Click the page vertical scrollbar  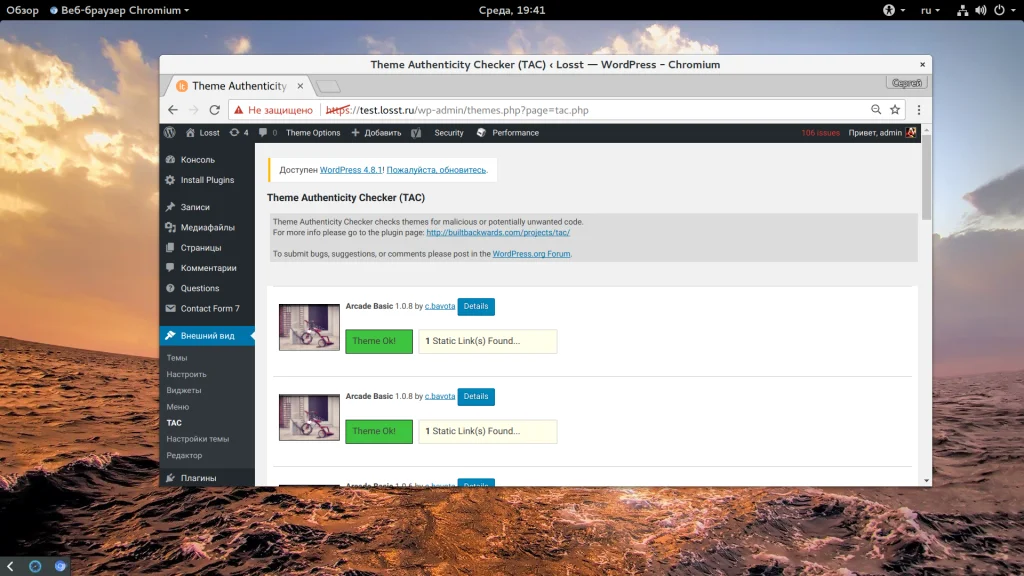pos(927,178)
